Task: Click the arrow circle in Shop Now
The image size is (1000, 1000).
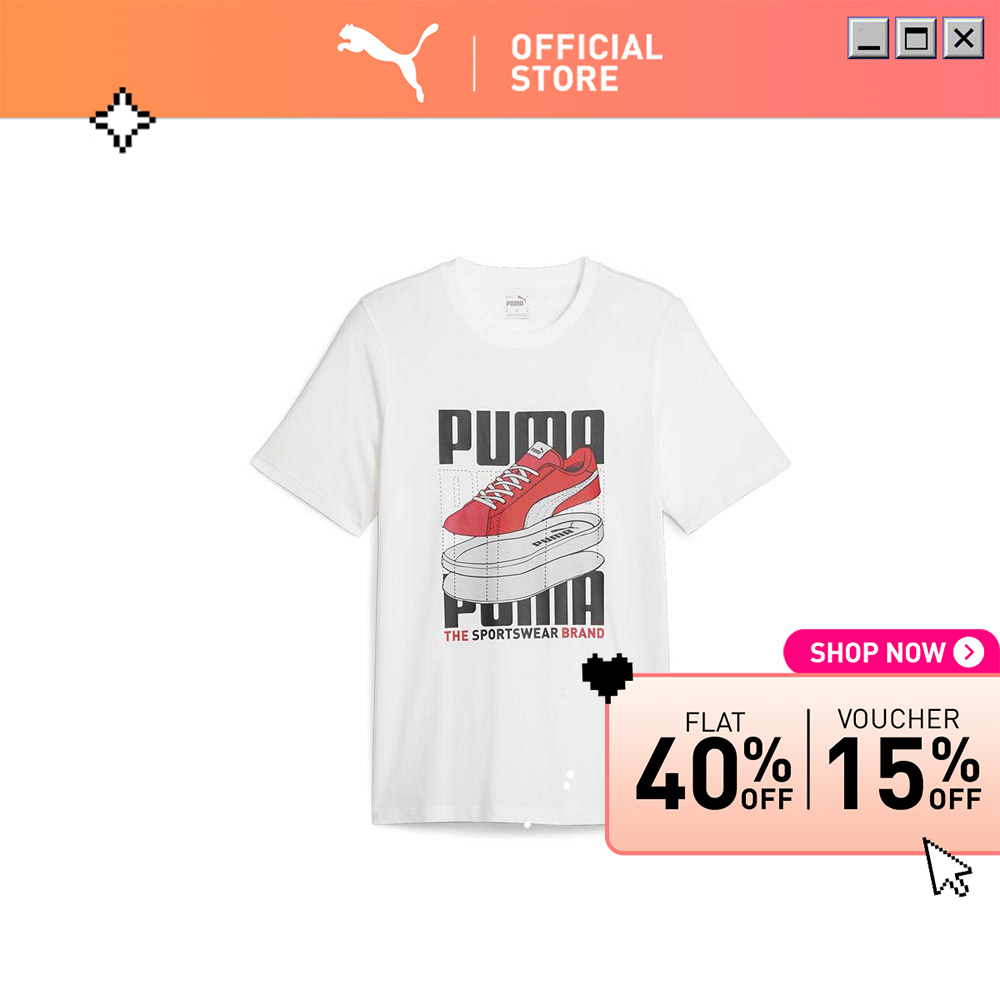Action: tap(968, 652)
